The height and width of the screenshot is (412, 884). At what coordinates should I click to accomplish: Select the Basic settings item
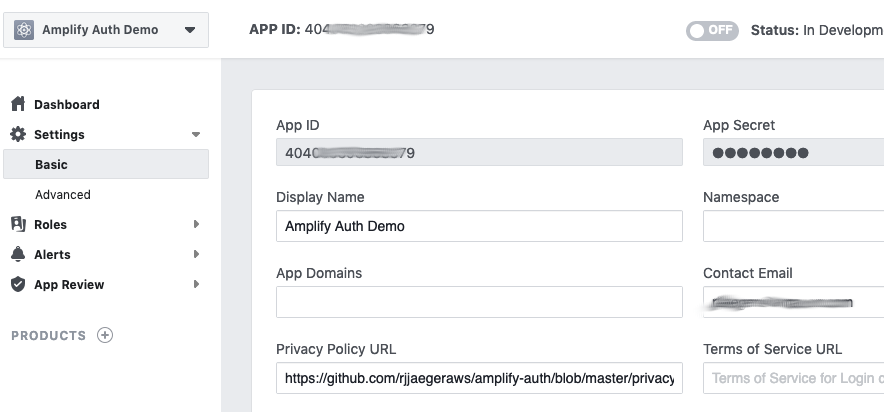click(106, 164)
